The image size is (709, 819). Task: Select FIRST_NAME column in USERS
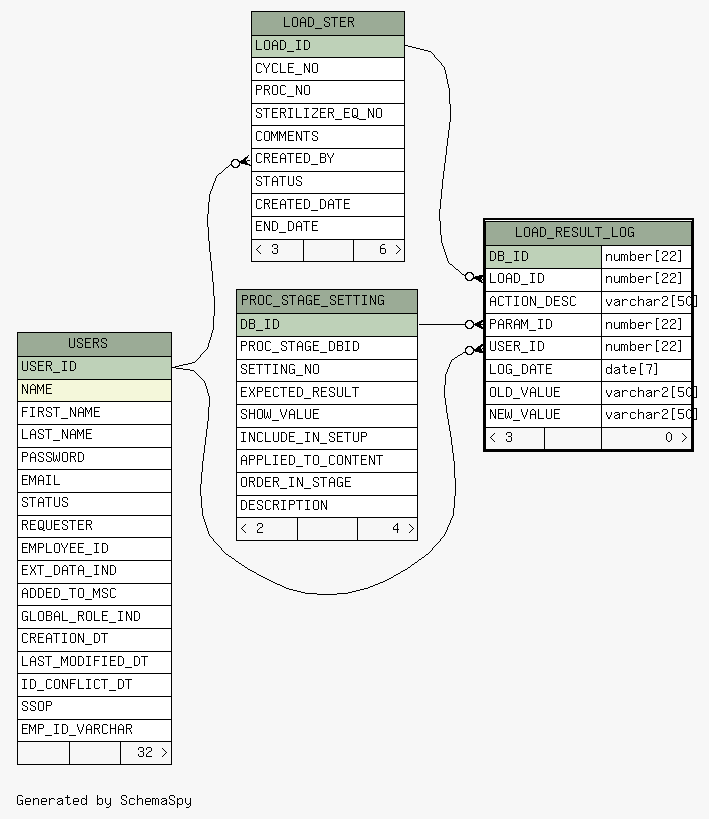tap(94, 413)
